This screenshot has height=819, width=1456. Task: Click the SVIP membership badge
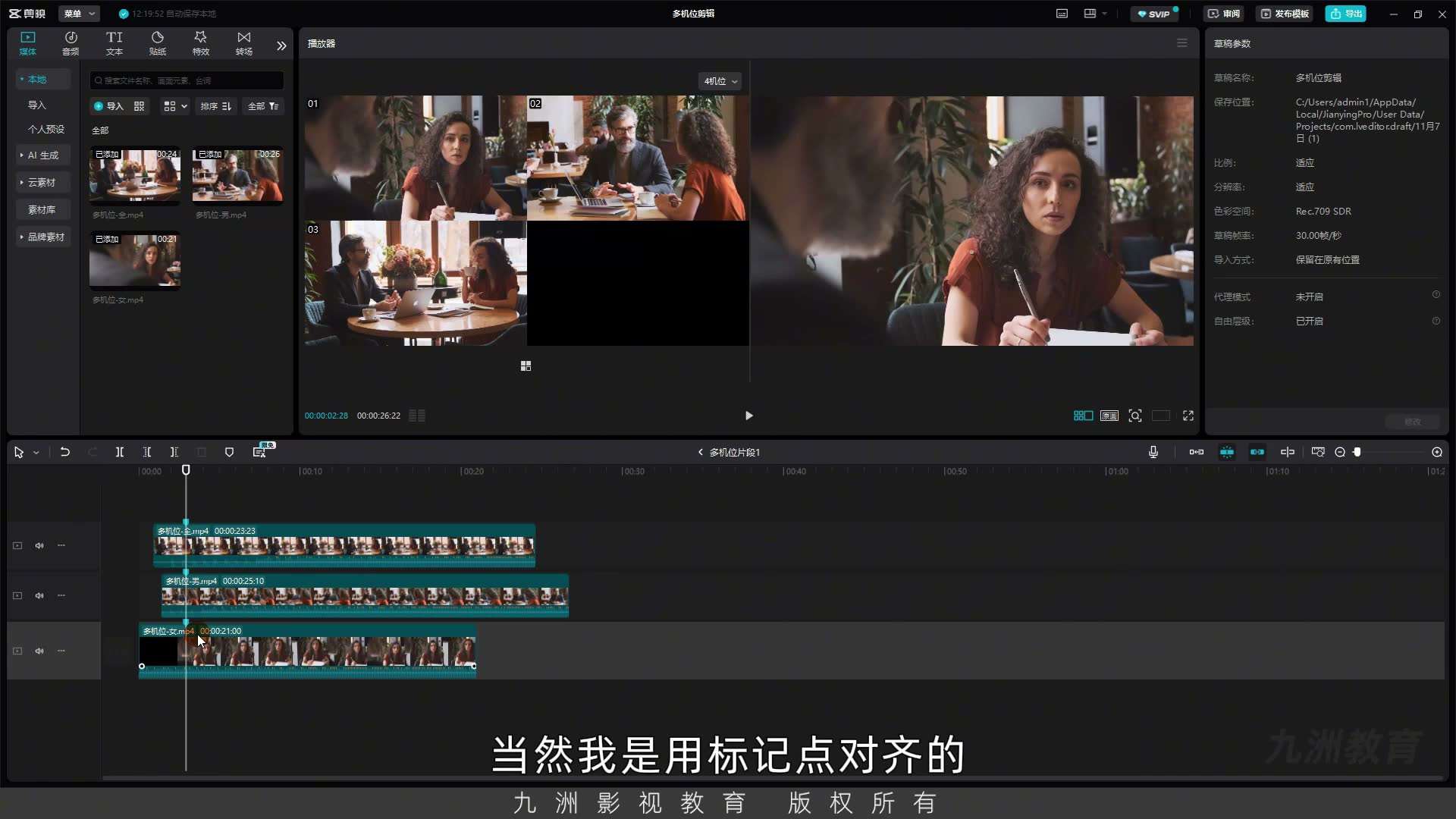(1154, 14)
